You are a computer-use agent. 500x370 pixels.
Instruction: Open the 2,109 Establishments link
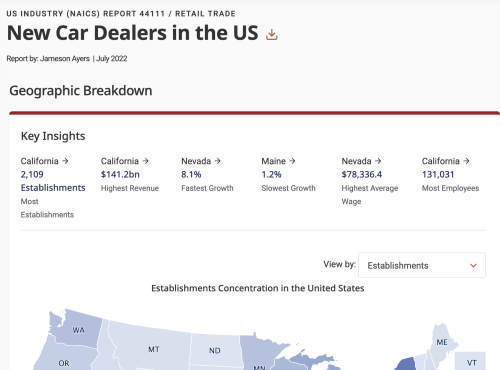tap(53, 181)
